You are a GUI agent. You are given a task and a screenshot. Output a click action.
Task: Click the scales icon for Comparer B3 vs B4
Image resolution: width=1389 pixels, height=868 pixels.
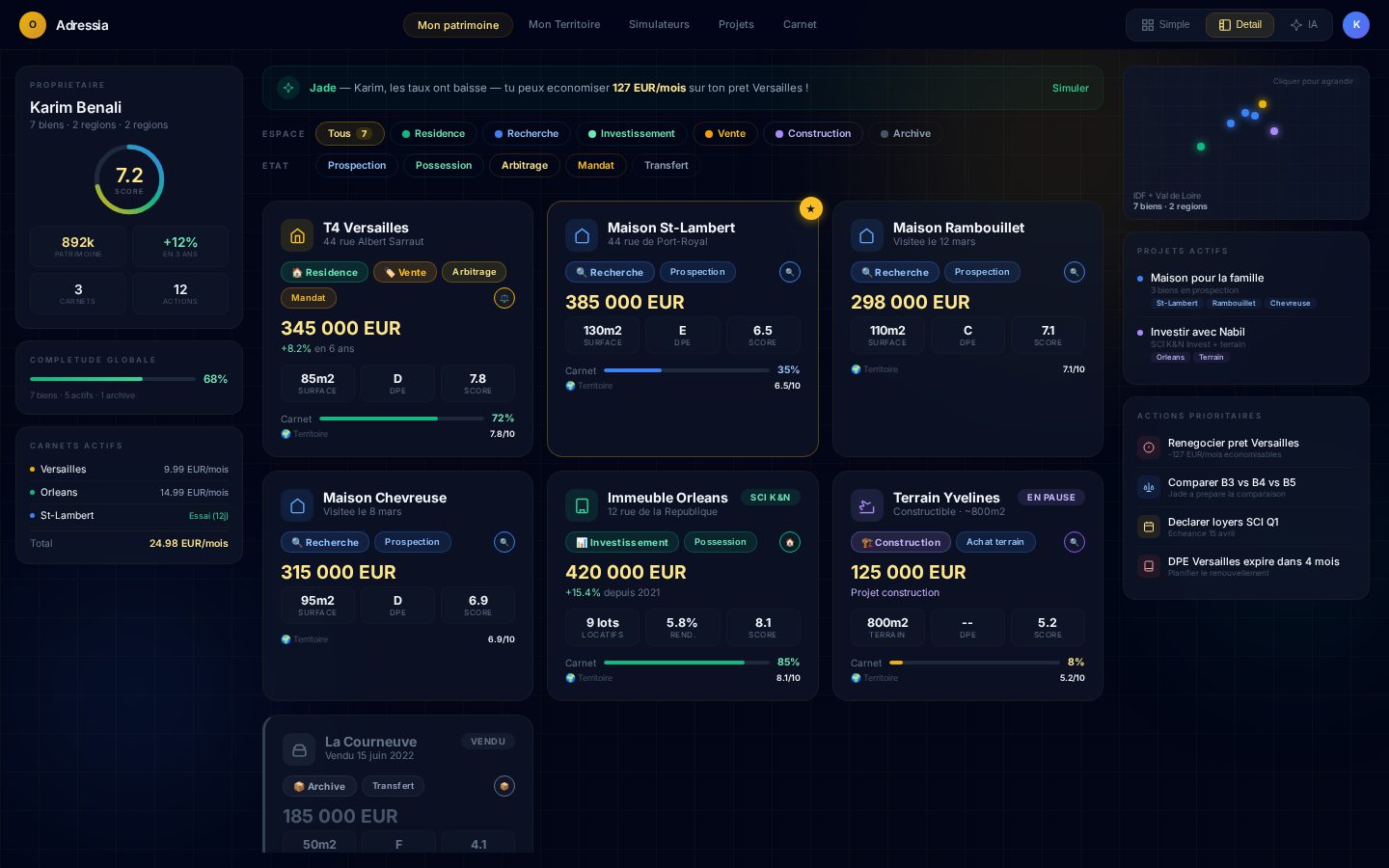[1149, 487]
